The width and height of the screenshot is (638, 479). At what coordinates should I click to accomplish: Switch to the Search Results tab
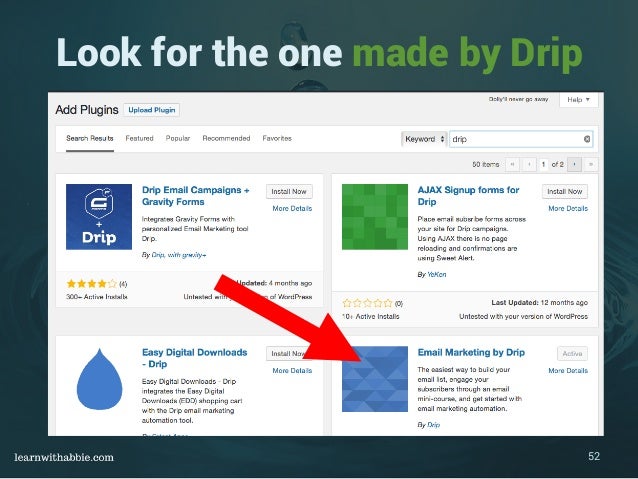click(x=90, y=138)
